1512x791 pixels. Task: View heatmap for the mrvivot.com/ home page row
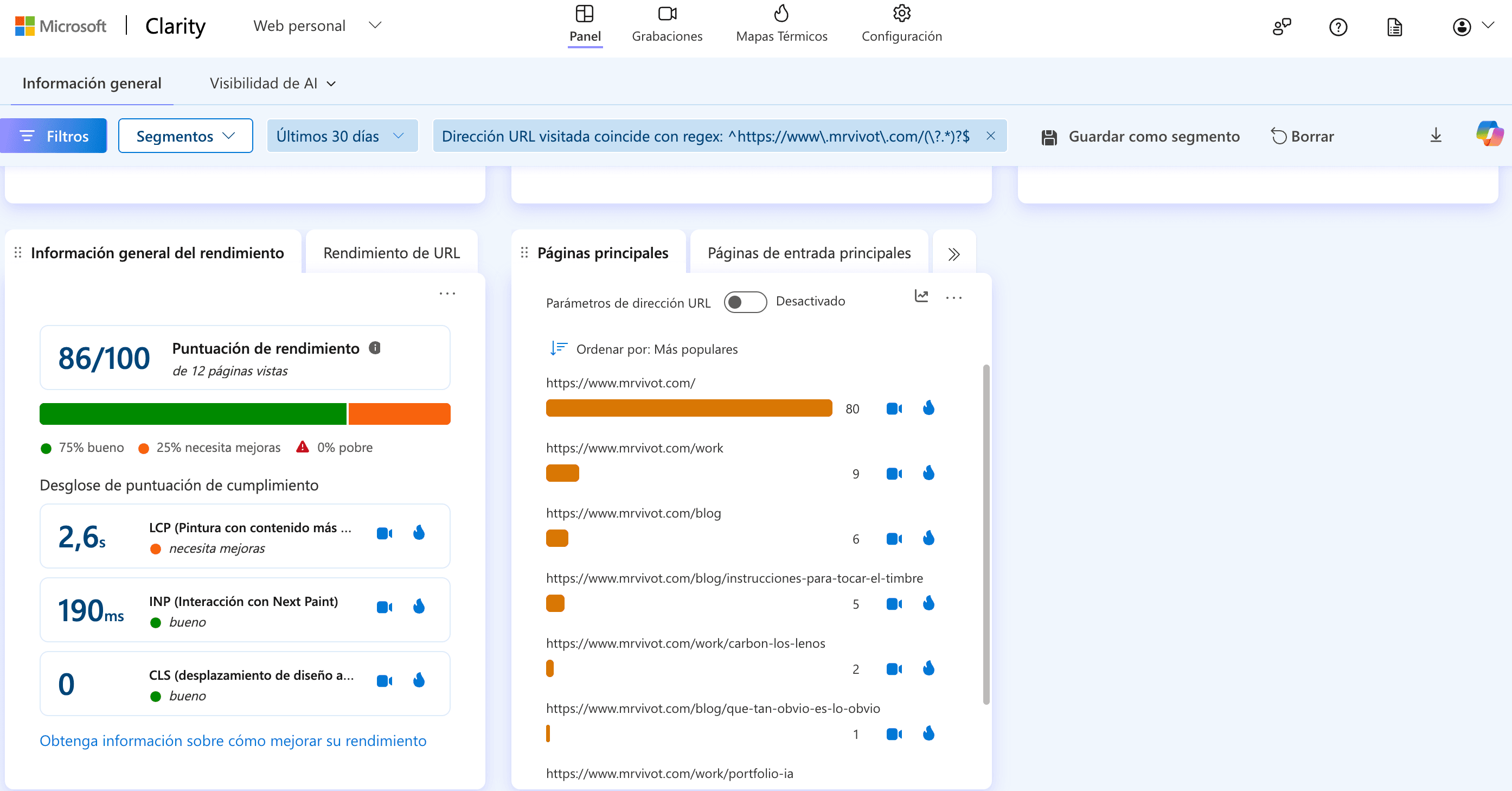point(928,407)
